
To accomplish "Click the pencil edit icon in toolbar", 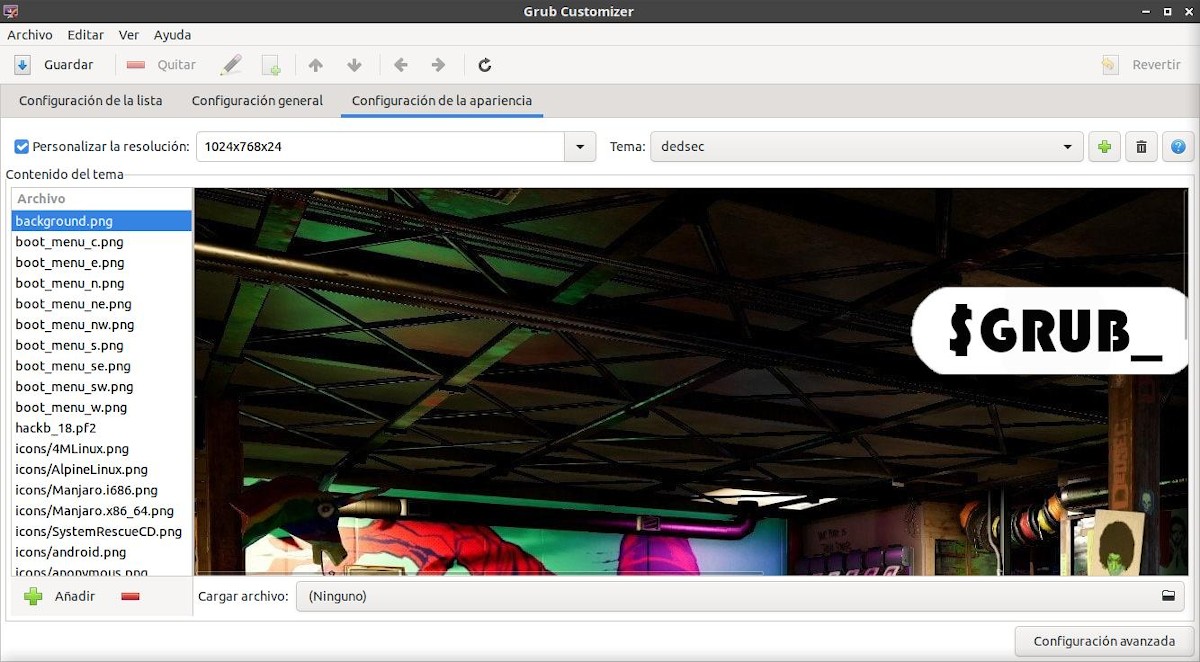I will (x=231, y=65).
